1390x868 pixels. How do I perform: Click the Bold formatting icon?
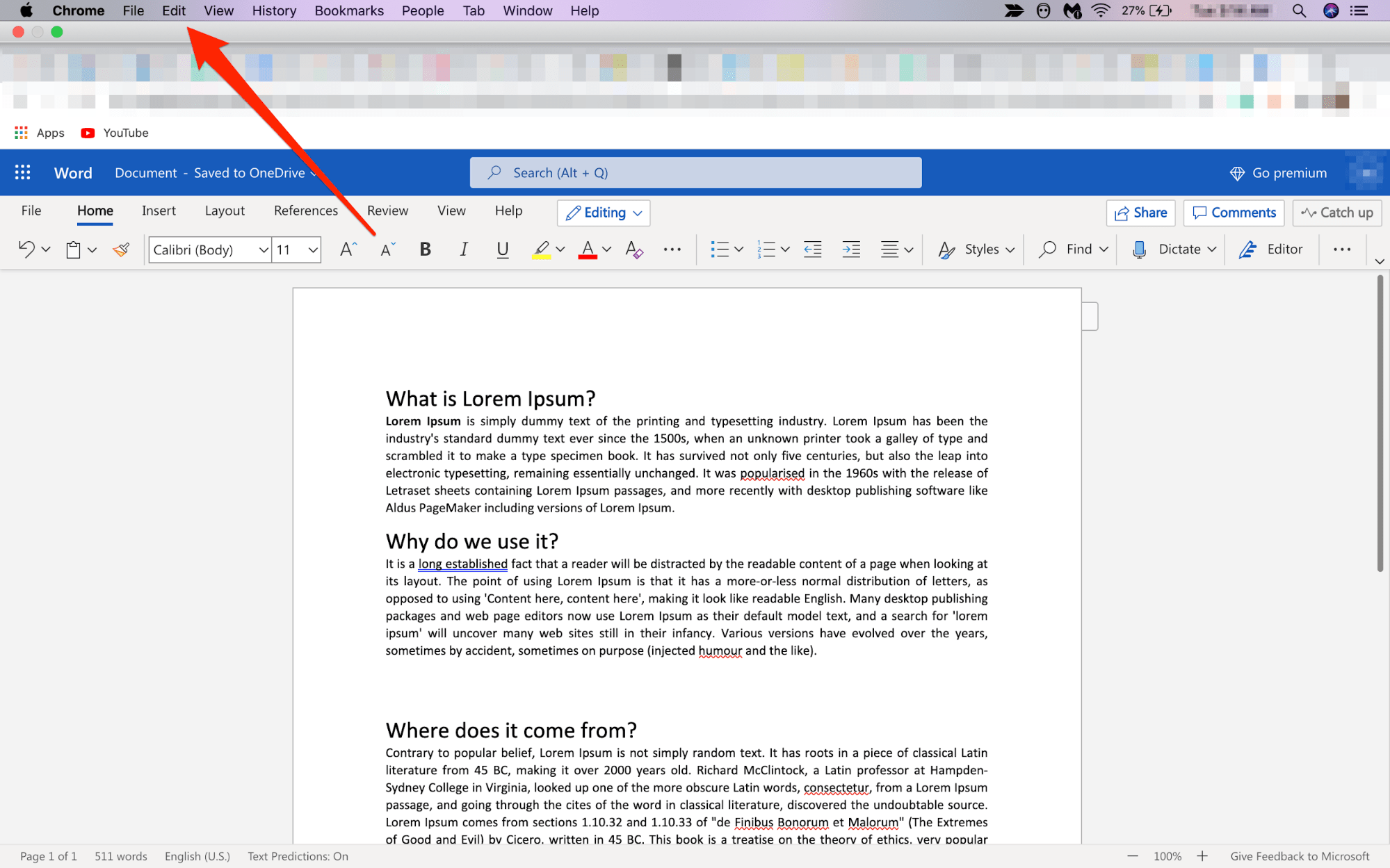[424, 249]
